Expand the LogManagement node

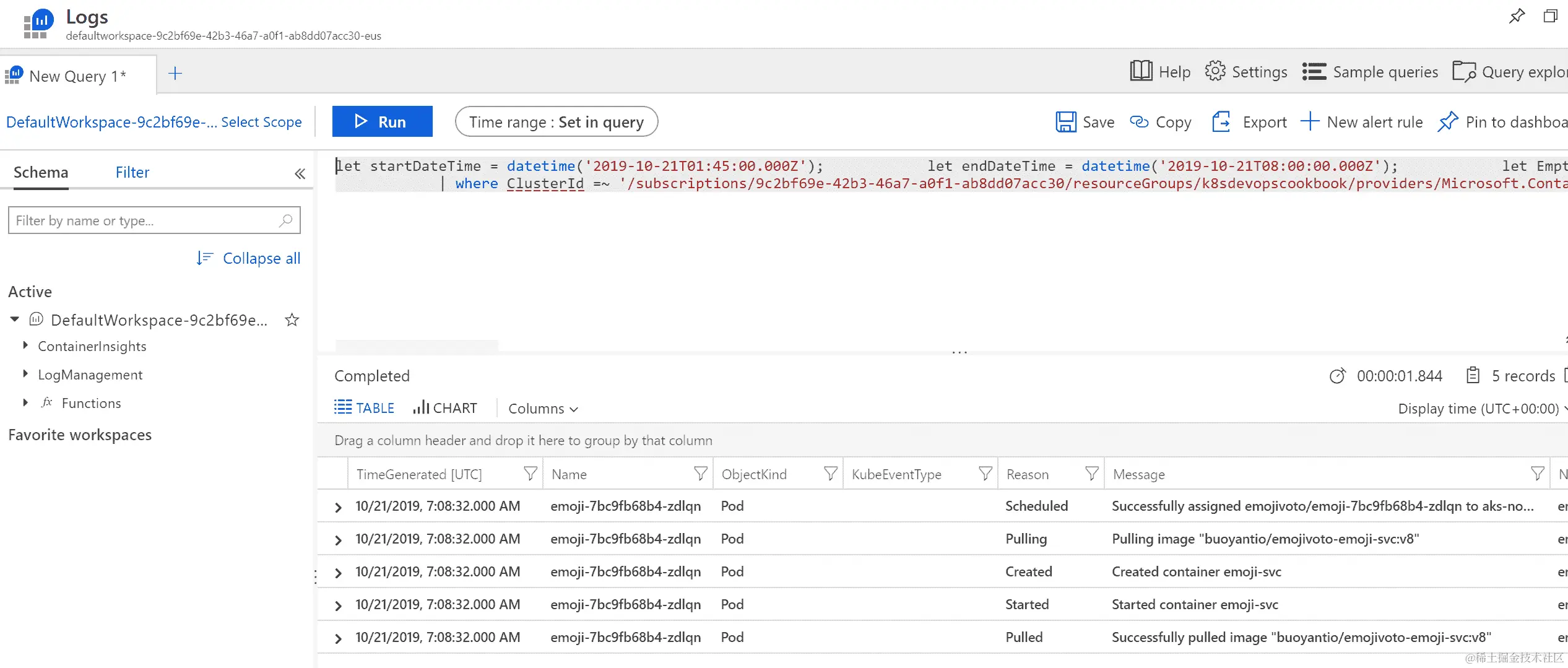[x=25, y=374]
